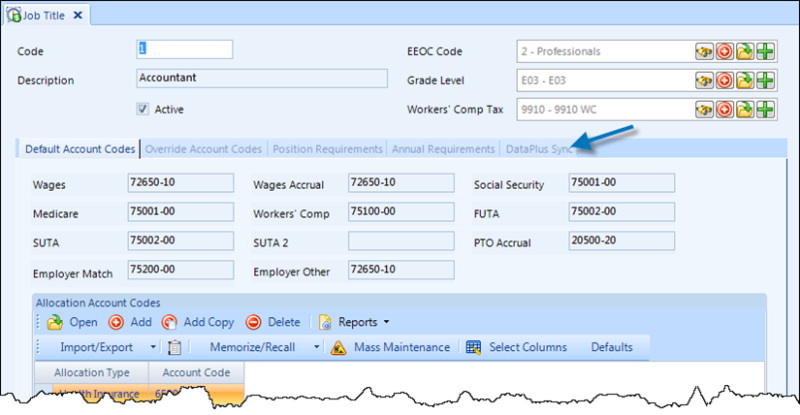Click the Defaults button
The width and height of the screenshot is (800, 415).
click(611, 347)
